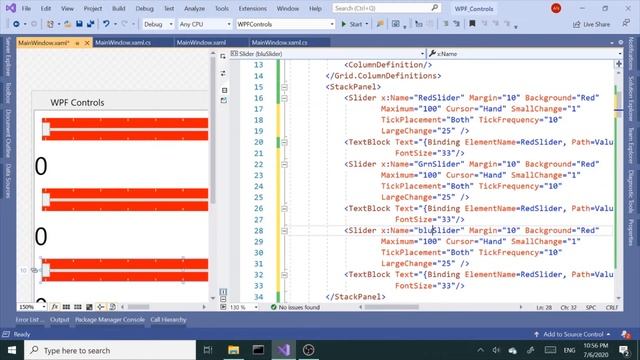Pin the MainWindow.xaml* tab

77,43
